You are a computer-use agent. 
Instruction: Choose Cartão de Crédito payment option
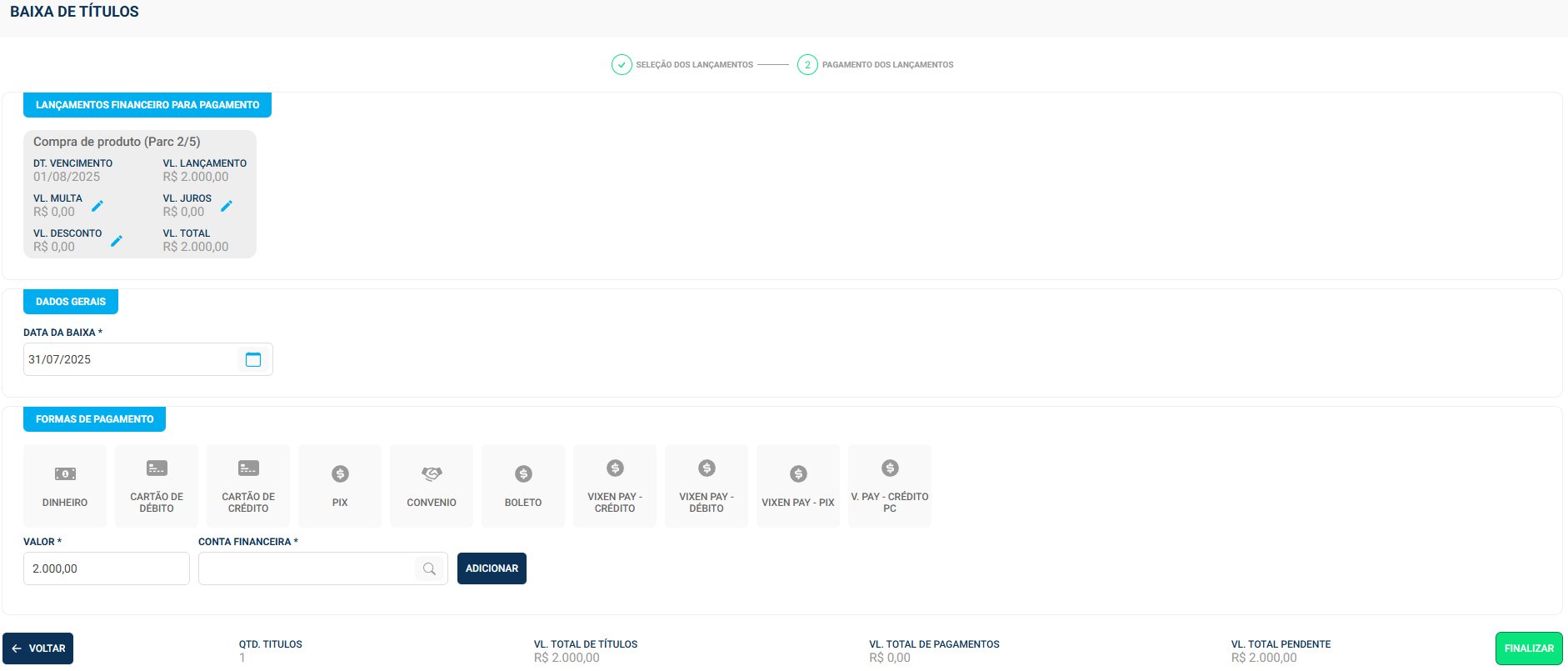click(x=248, y=486)
